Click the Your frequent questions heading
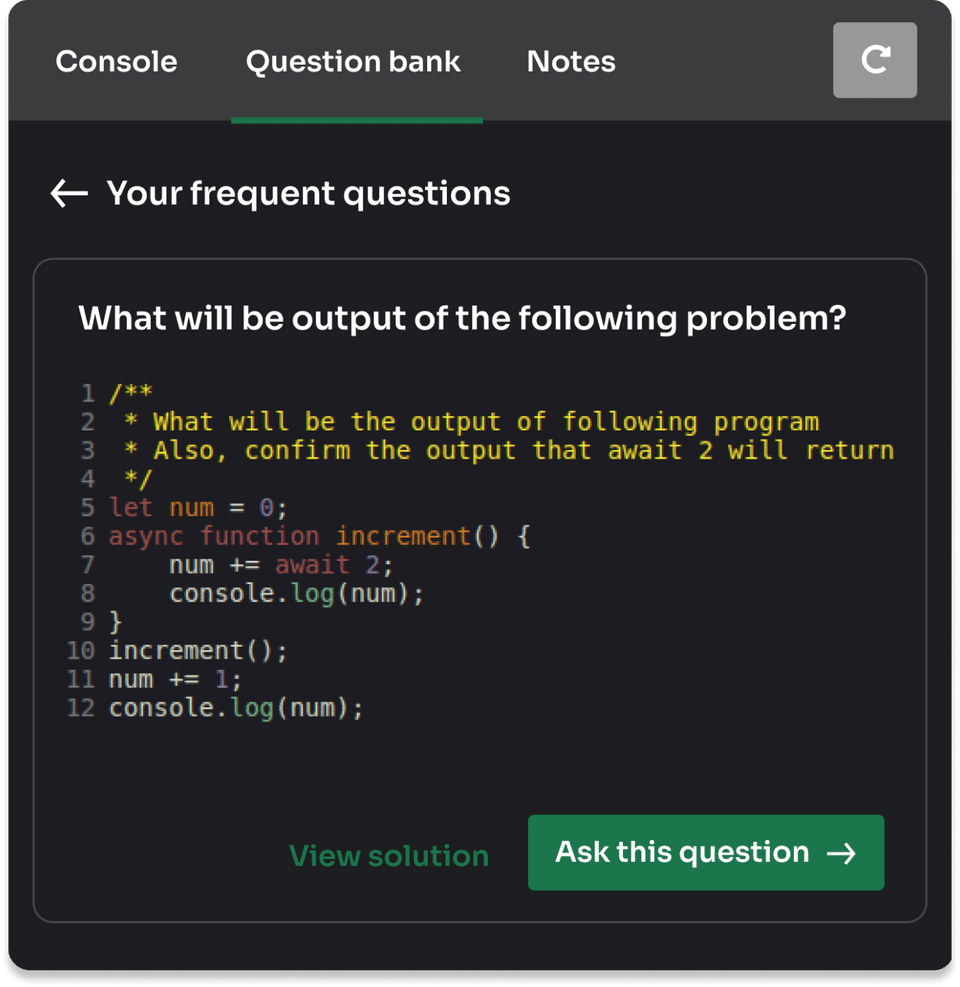Viewport: 960px width, 987px height. tap(308, 193)
